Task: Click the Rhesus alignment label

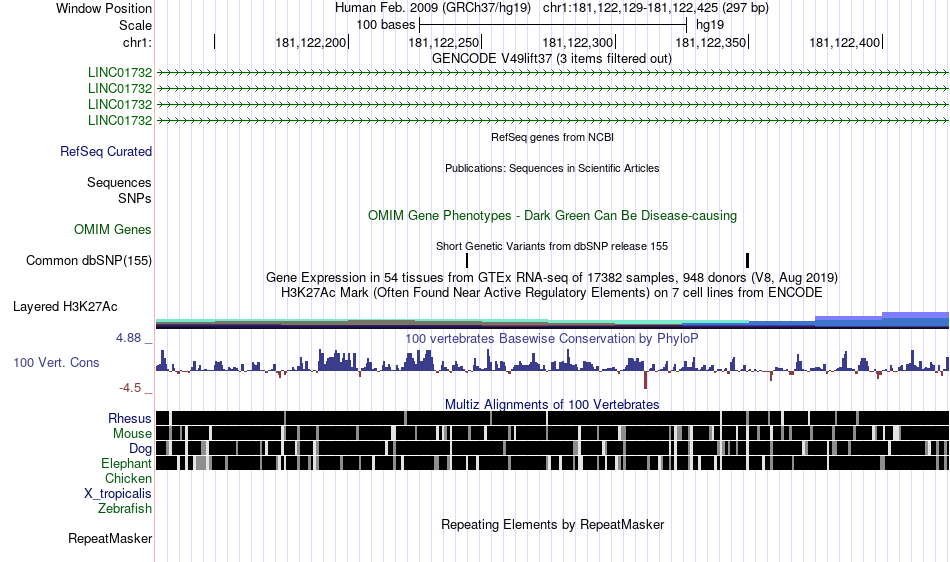Action: (x=130, y=418)
